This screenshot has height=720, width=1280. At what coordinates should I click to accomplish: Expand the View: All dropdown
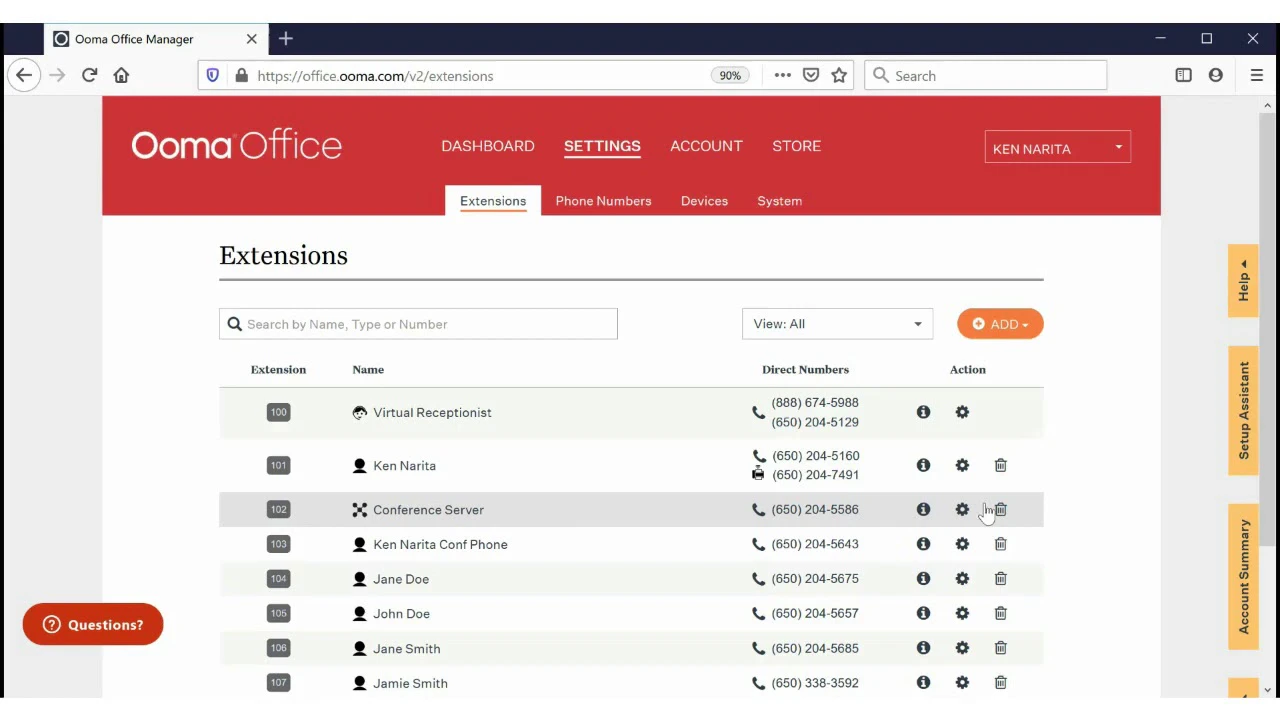pyautogui.click(x=837, y=324)
